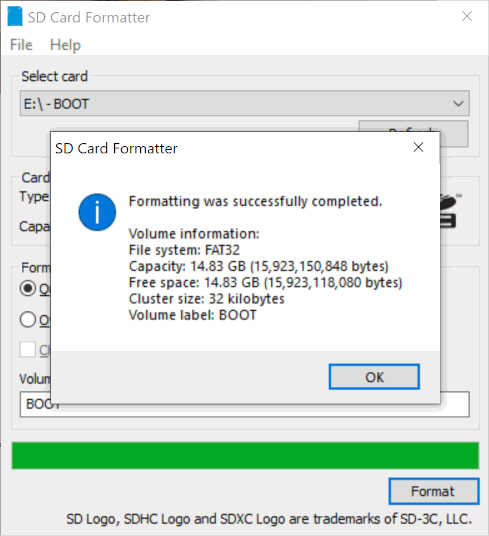489x536 pixels.
Task: Open the Help menu
Action: 65,45
